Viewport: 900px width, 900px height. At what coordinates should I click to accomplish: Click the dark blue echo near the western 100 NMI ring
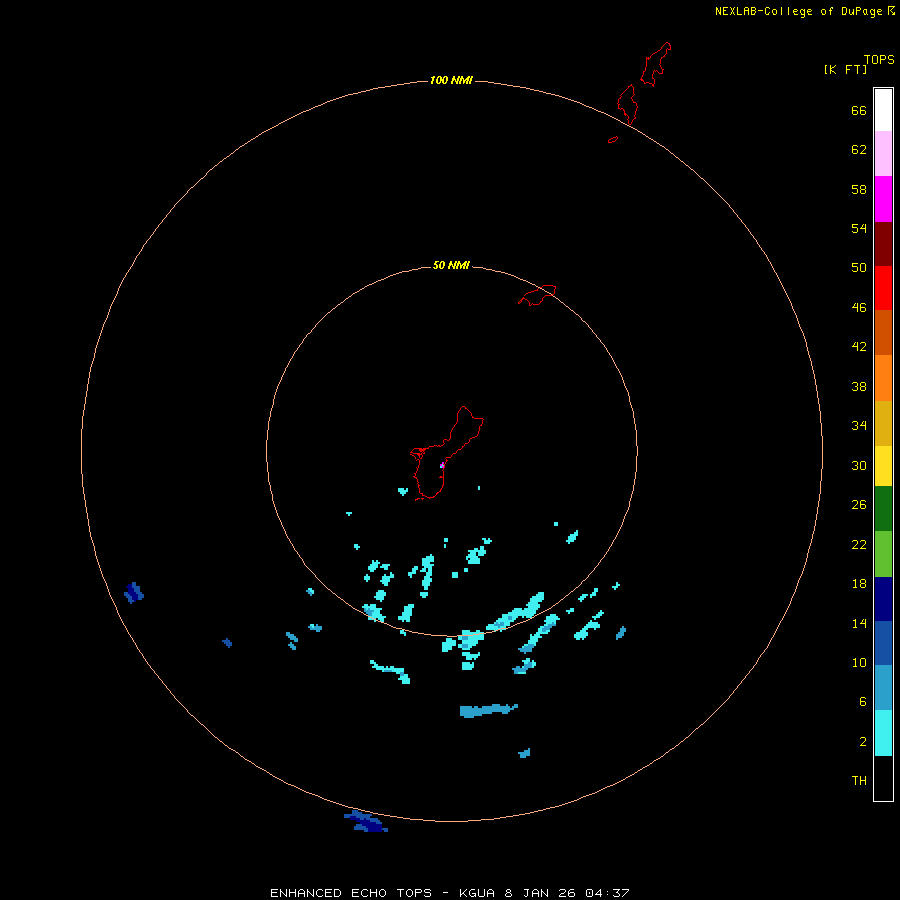click(134, 592)
